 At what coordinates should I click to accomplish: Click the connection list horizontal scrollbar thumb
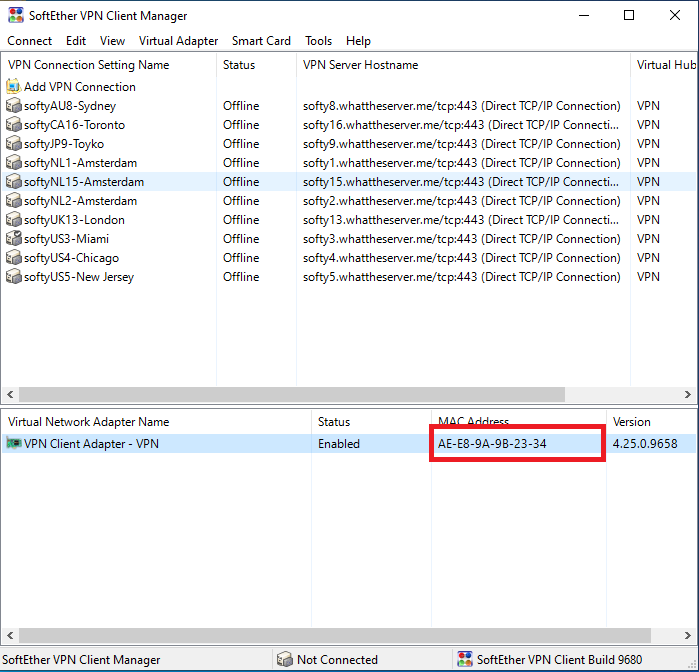pyautogui.click(x=292, y=394)
